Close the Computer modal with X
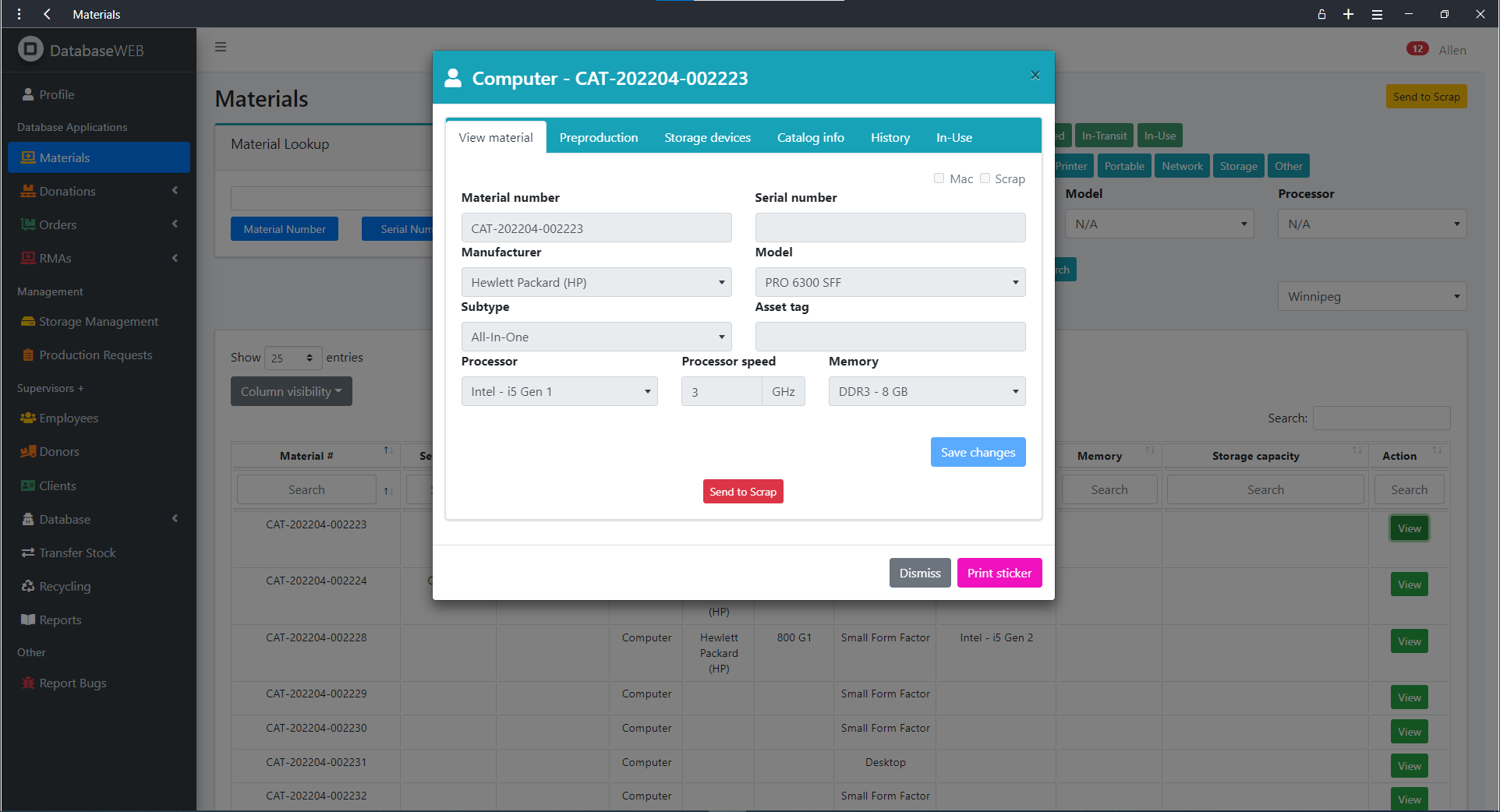Image resolution: width=1500 pixels, height=812 pixels. point(1035,75)
